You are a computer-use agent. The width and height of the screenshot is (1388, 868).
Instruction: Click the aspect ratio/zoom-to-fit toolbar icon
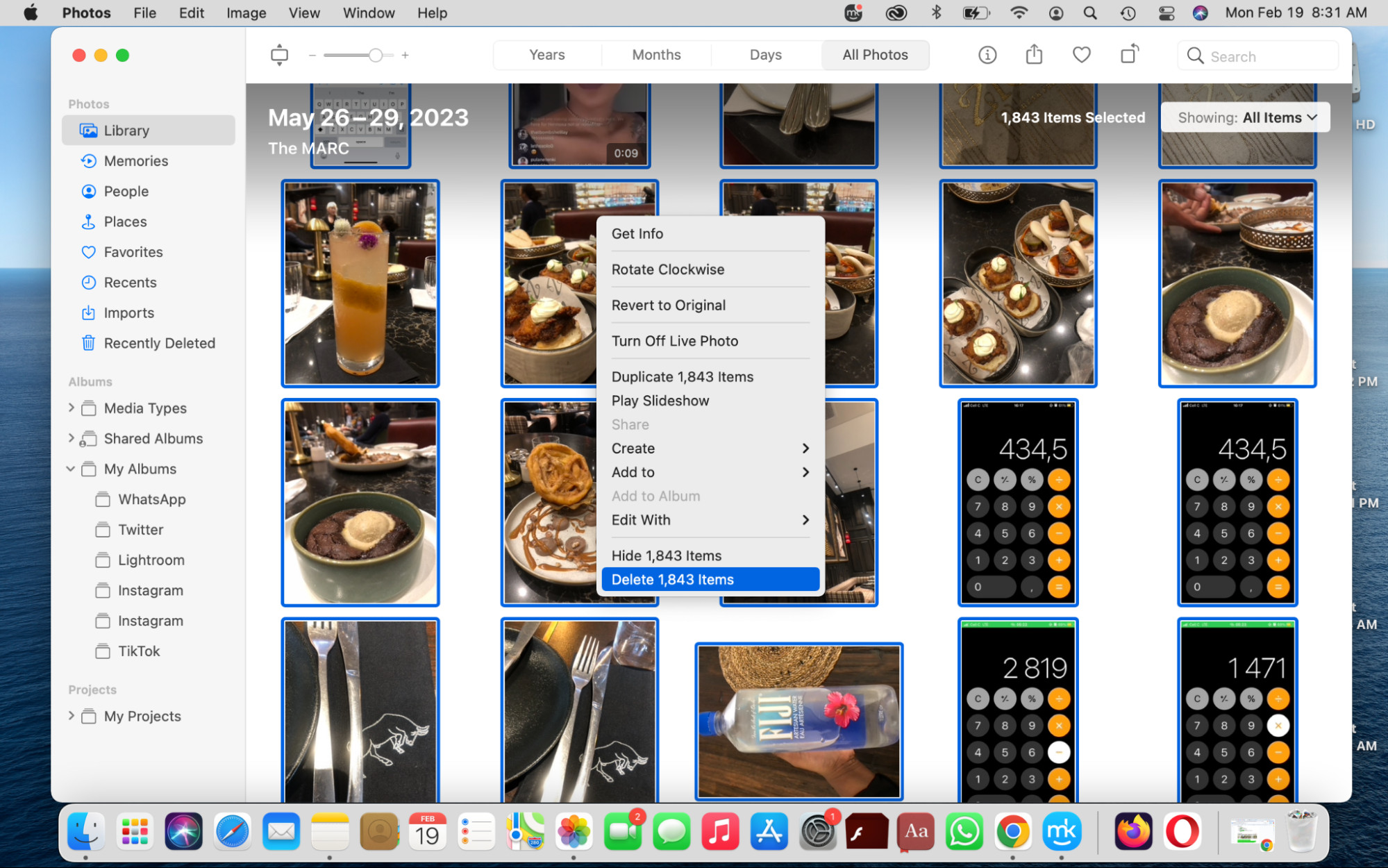pos(279,55)
